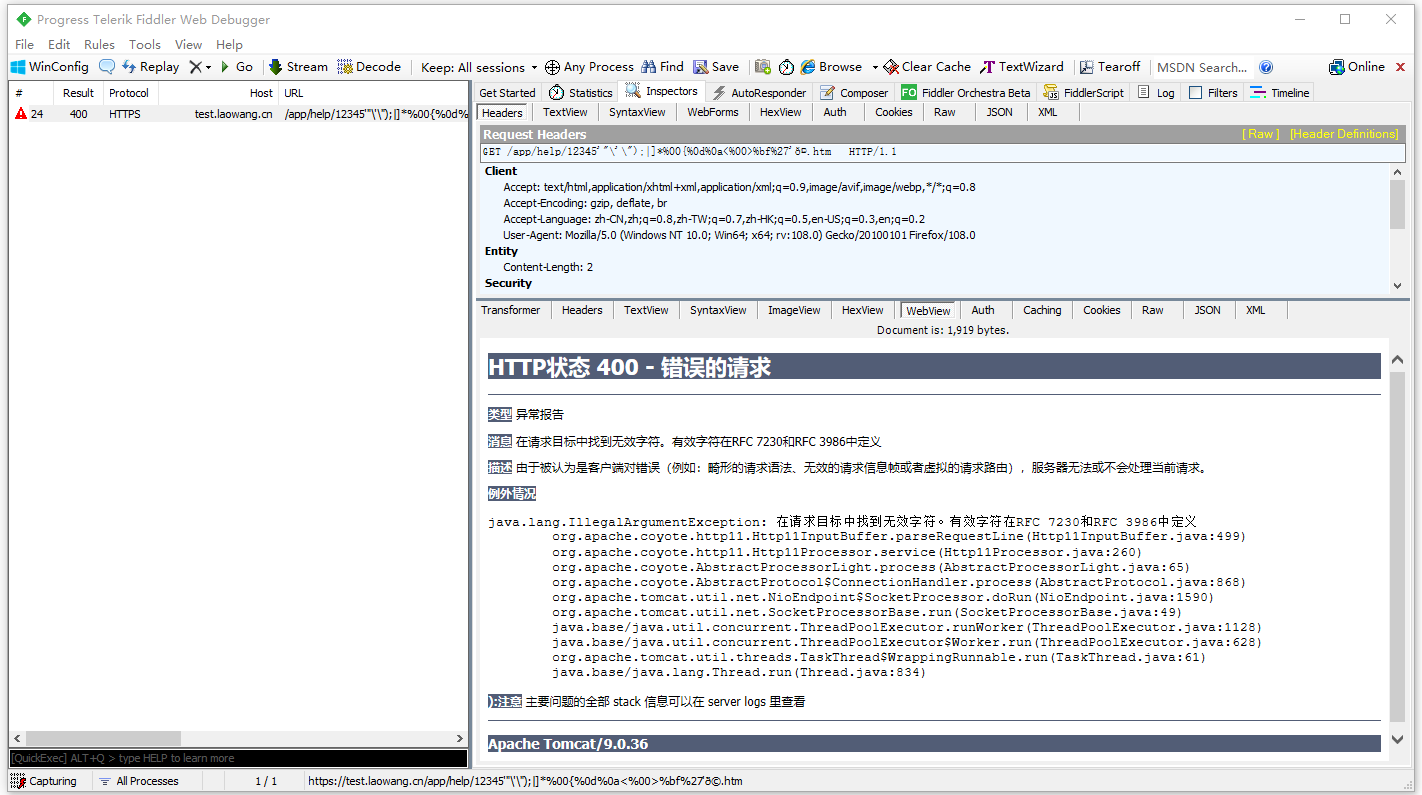
Task: Click the MSDN Search input box
Action: pos(1202,67)
